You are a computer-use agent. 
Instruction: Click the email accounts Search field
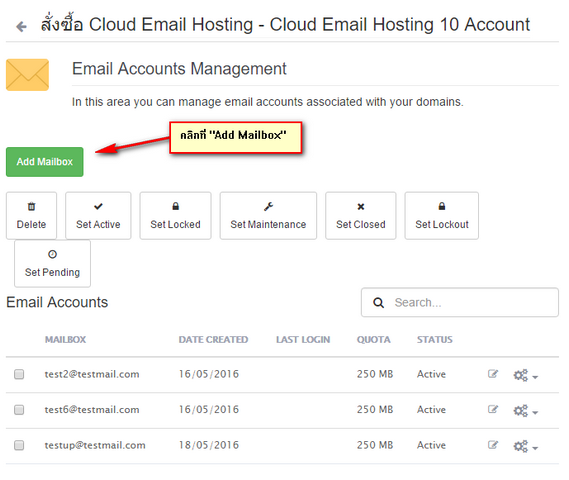pos(460,302)
